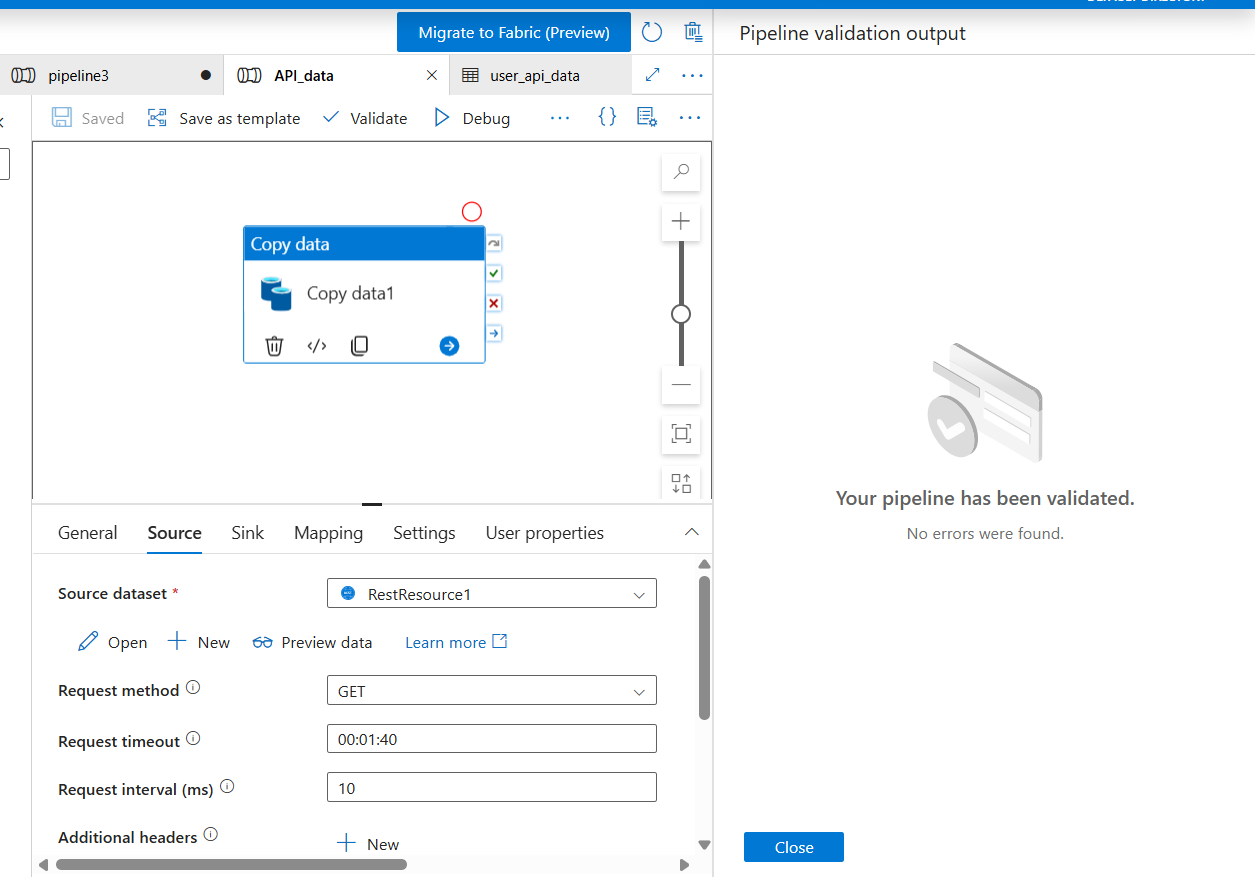
Task: Click the Request timeout field
Action: click(x=492, y=739)
